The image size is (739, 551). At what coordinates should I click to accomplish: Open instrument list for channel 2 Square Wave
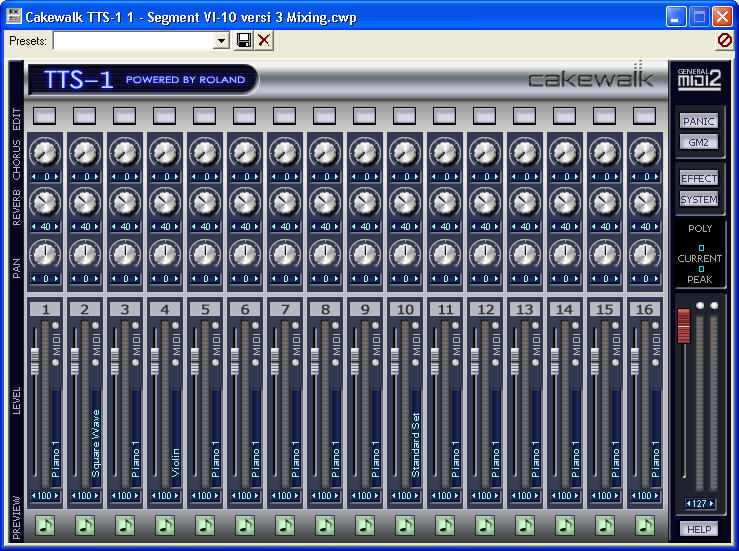click(x=96, y=439)
